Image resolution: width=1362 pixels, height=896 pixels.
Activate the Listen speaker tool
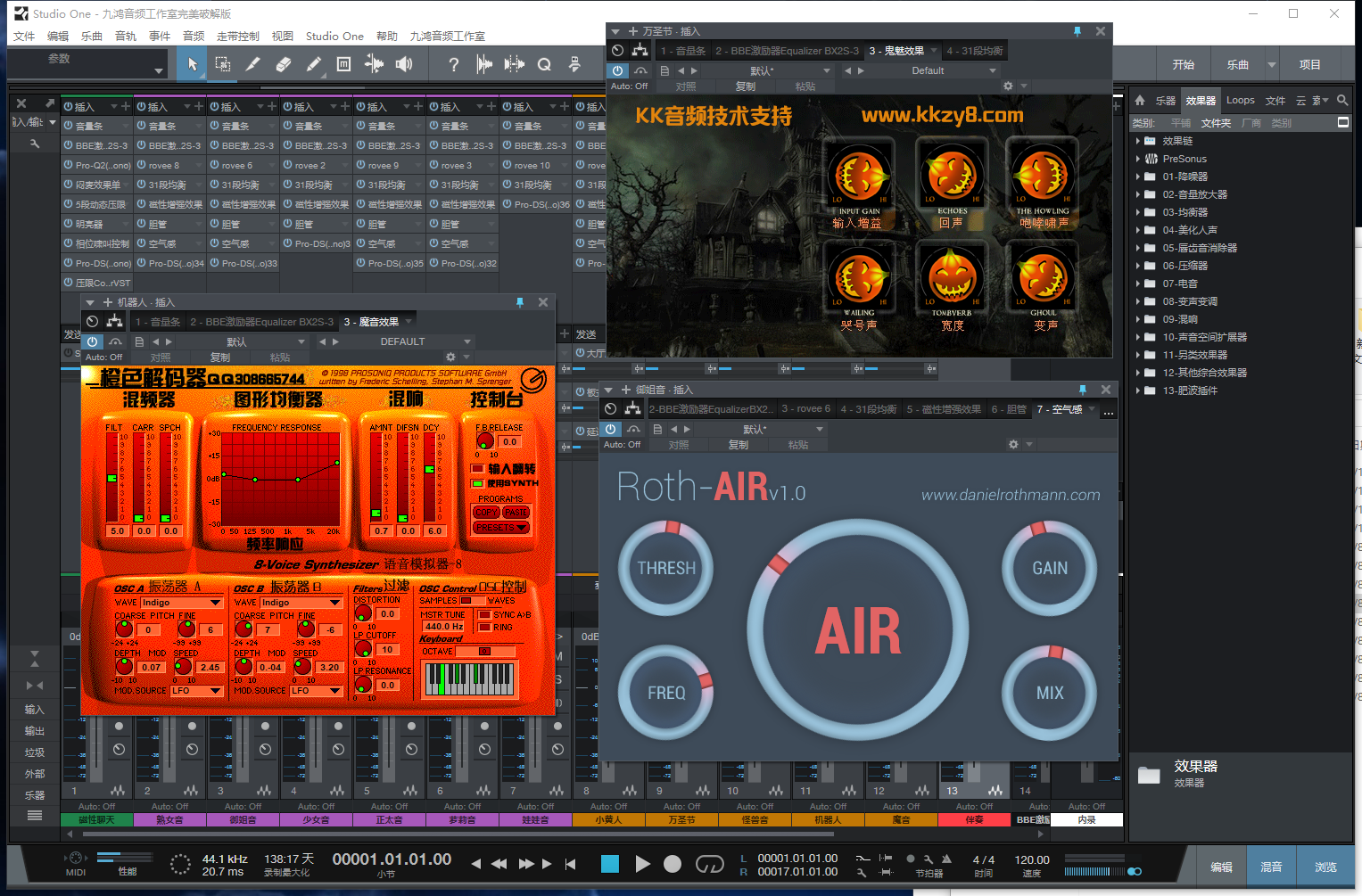[404, 64]
